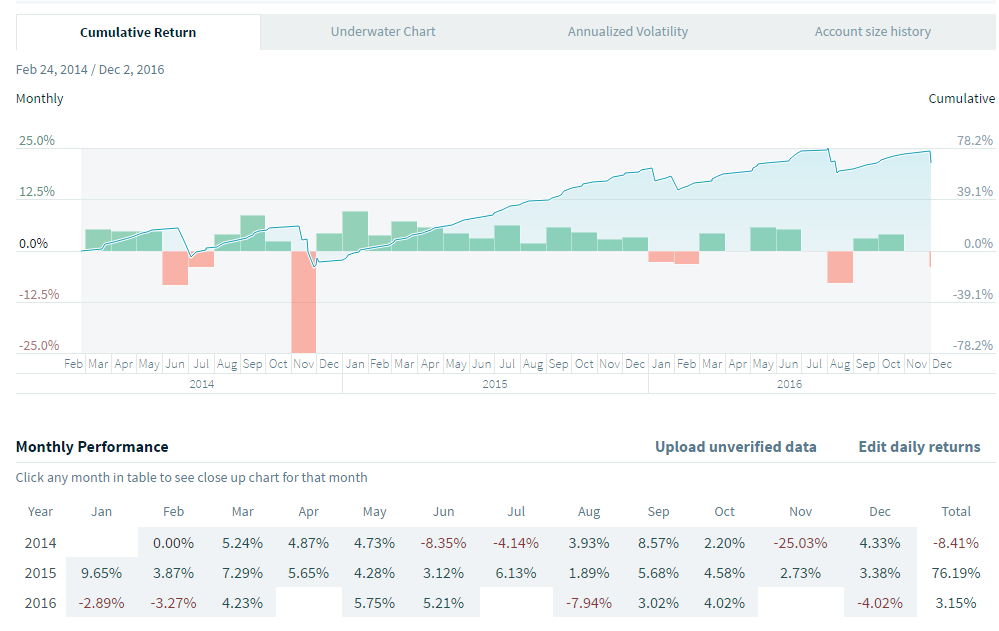The height and width of the screenshot is (631, 999).
Task: Click the August 2016 cell showing -7.94%
Action: pyautogui.click(x=589, y=603)
